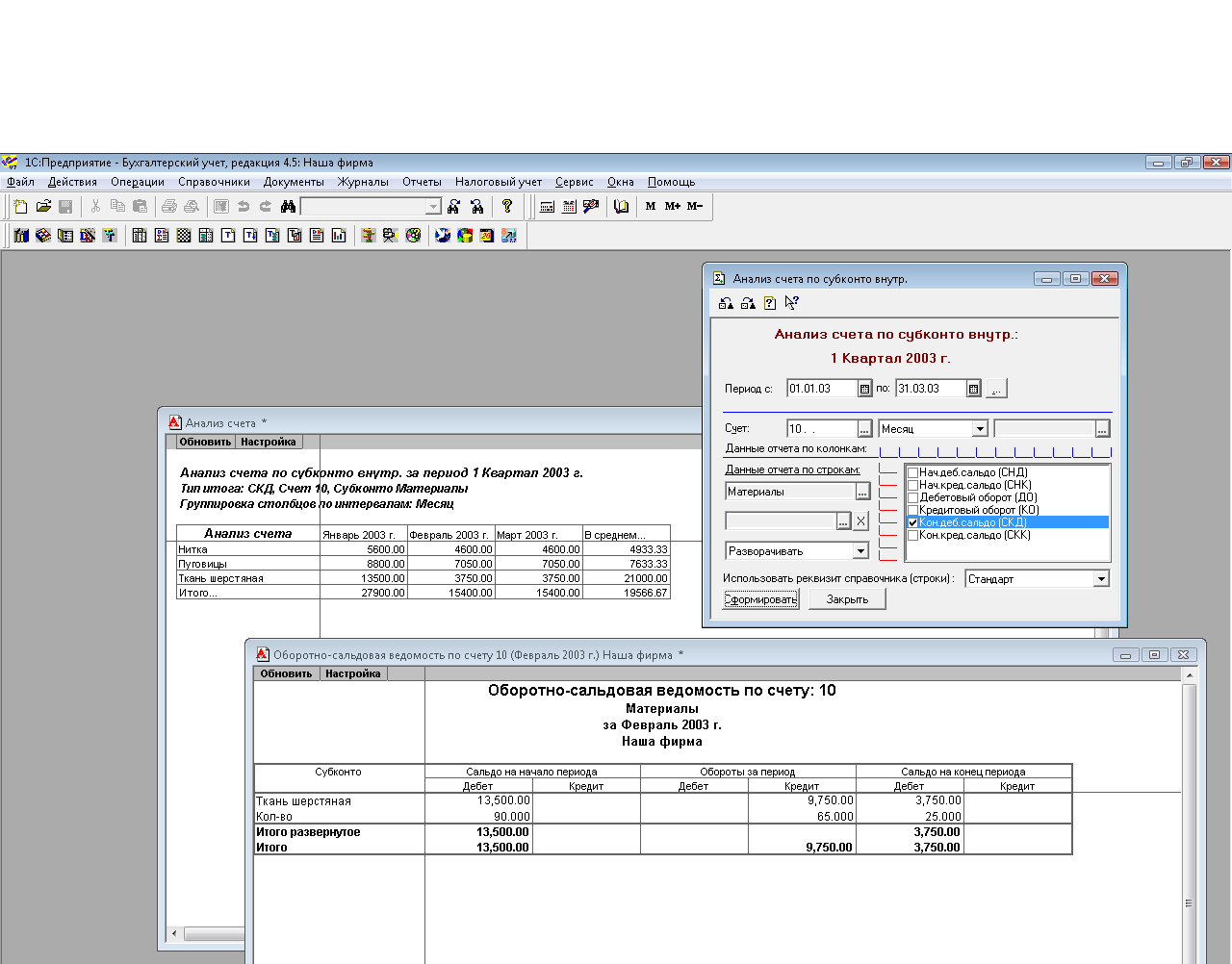Click the Print toolbar icon
The width and height of the screenshot is (1232, 964).
pos(169,206)
